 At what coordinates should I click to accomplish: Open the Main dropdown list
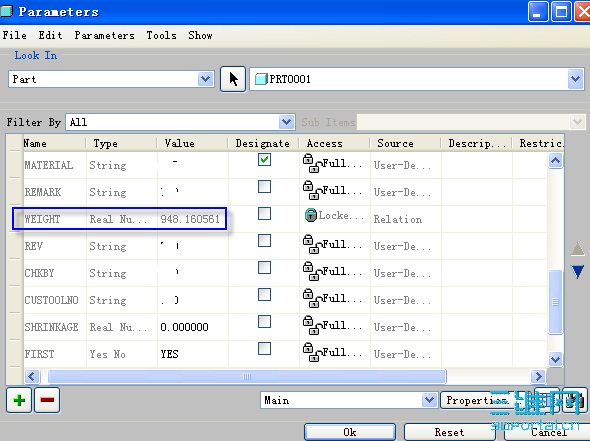[x=429, y=400]
